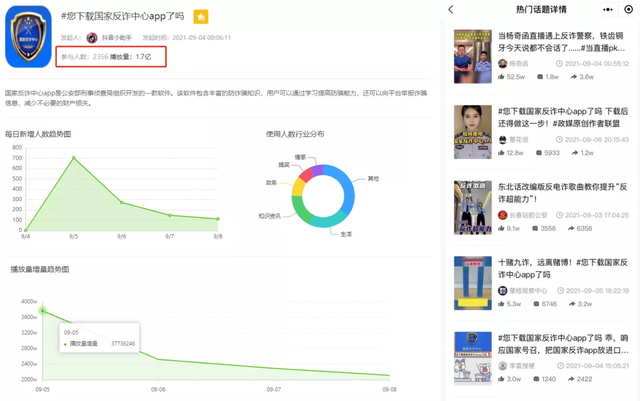Select the yellow 政务 donut segment
This screenshot has width=640, height=401.
pyautogui.click(x=298, y=187)
